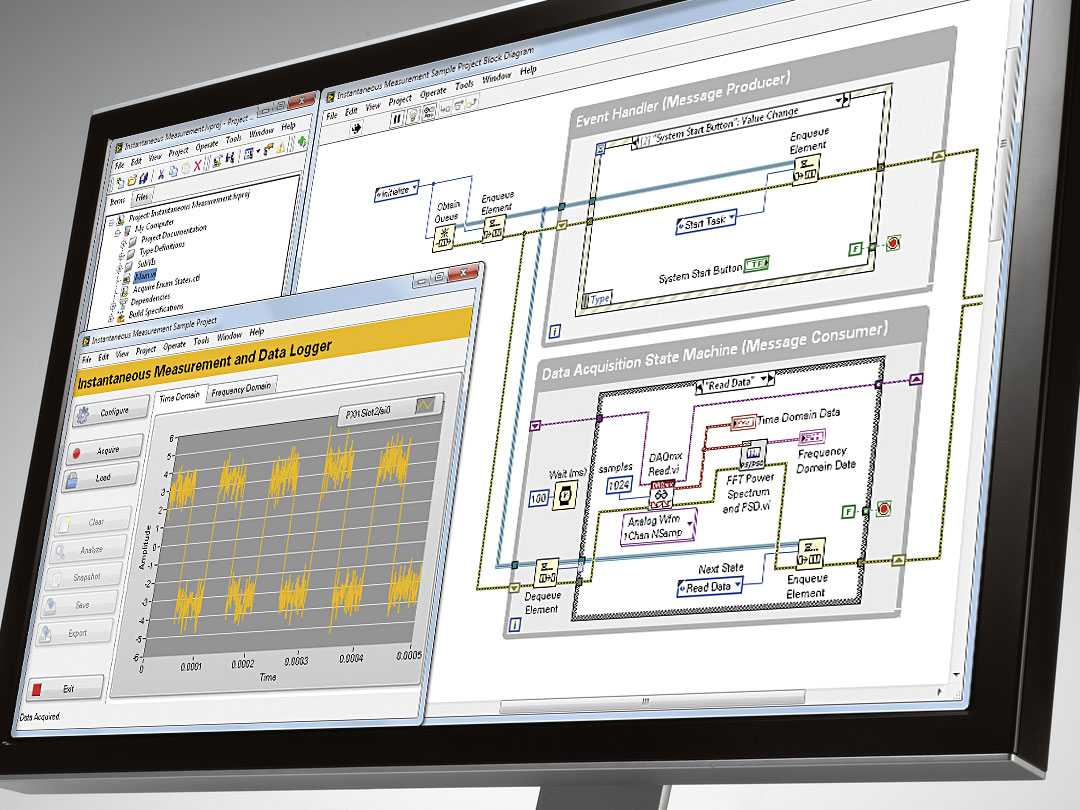The width and height of the screenshot is (1080, 810).
Task: Click the System Start Button boolean terminal
Action: 756,264
